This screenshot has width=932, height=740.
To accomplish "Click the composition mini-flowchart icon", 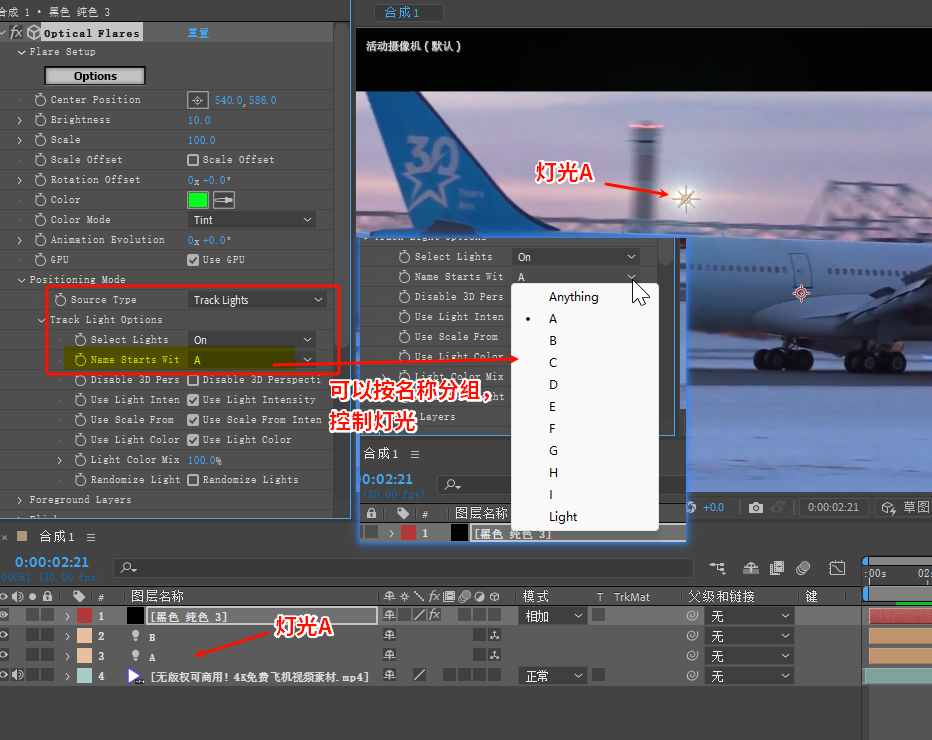I will tap(717, 568).
